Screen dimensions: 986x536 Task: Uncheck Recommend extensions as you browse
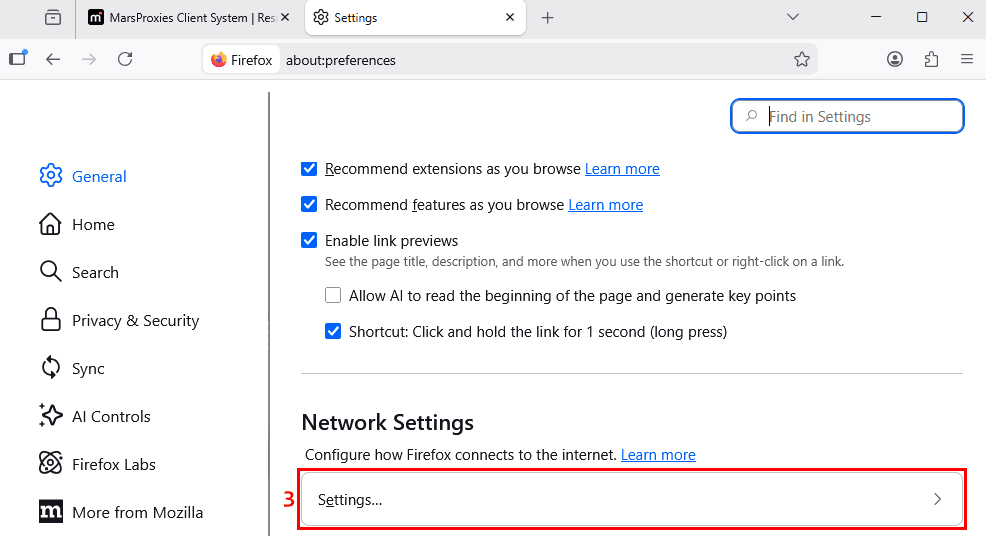309,169
